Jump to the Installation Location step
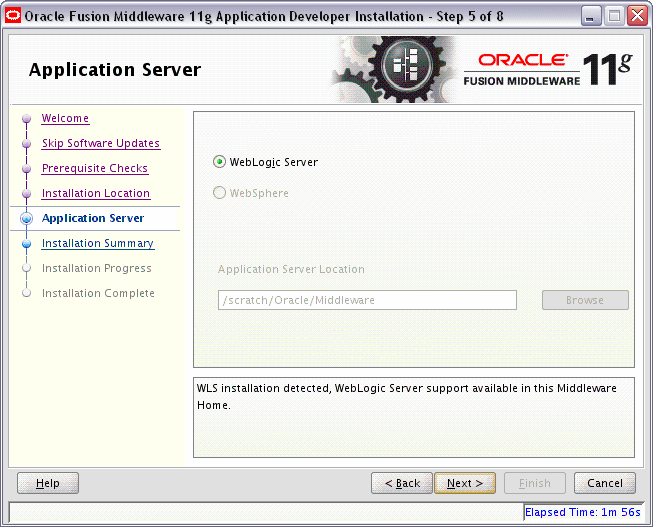653x527 pixels. [96, 193]
